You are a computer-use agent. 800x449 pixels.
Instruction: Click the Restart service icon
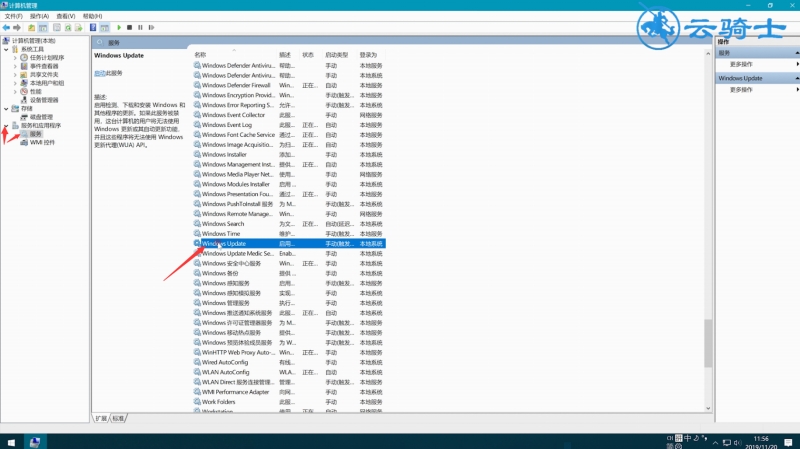click(152, 28)
